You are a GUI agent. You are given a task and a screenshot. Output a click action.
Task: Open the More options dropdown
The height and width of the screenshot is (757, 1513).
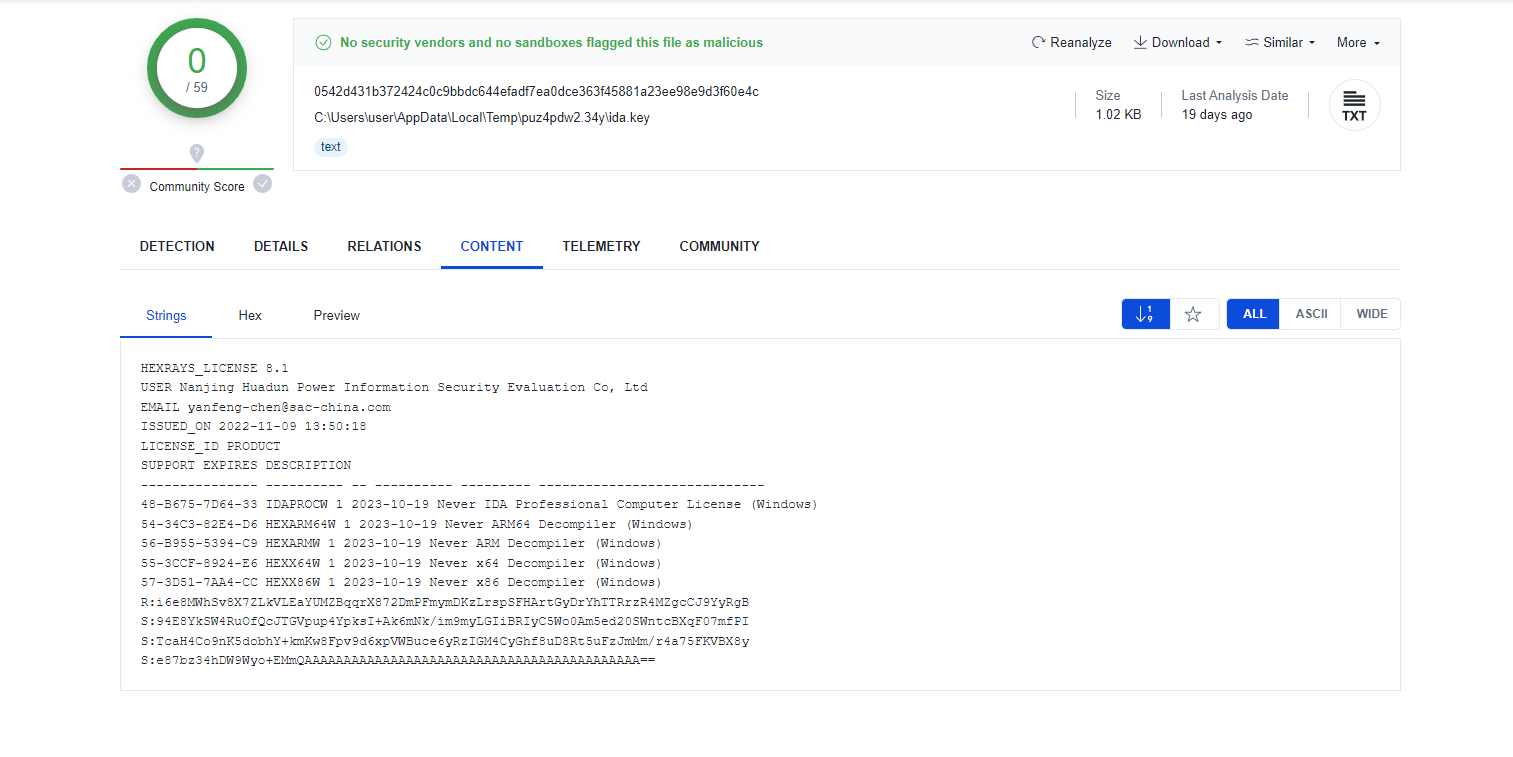click(x=1358, y=43)
